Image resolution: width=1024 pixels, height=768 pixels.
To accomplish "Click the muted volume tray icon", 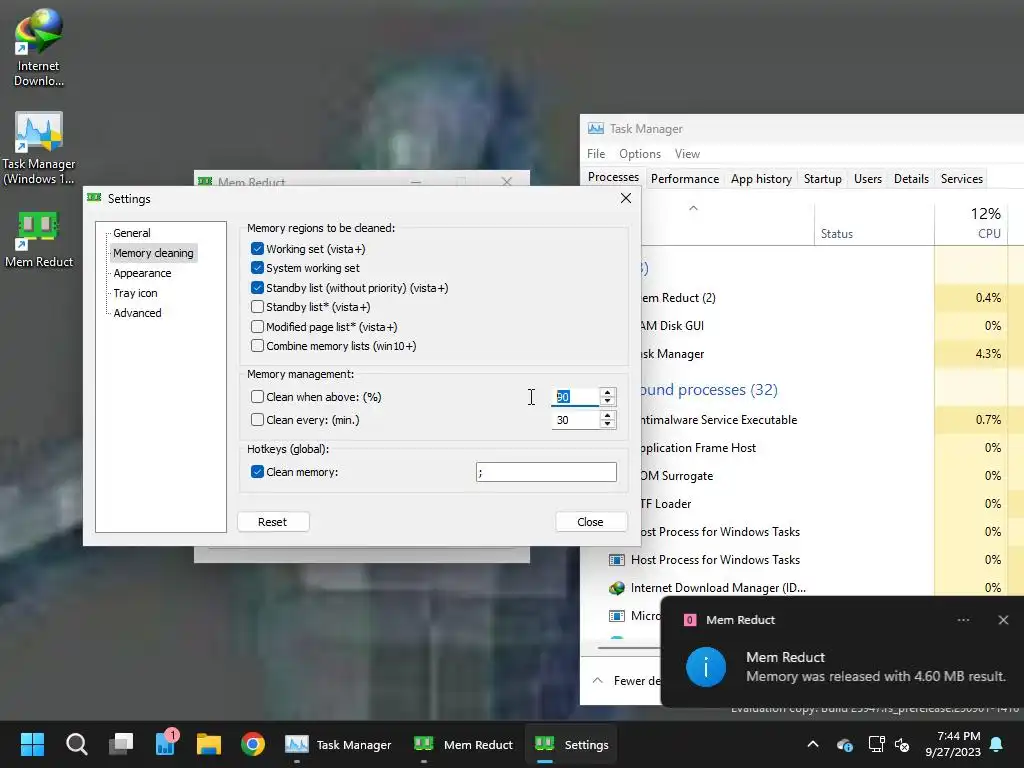I will click(903, 744).
